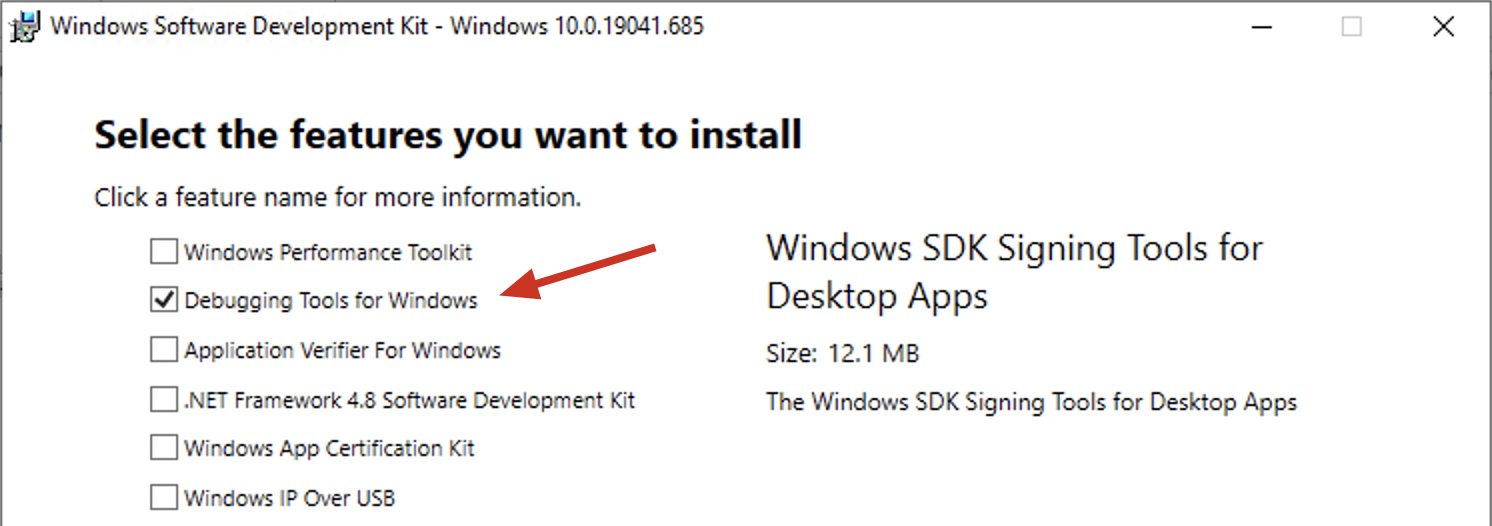The image size is (1492, 526).
Task: Tick the Application Verifier For Windows checkbox
Action: click(163, 350)
